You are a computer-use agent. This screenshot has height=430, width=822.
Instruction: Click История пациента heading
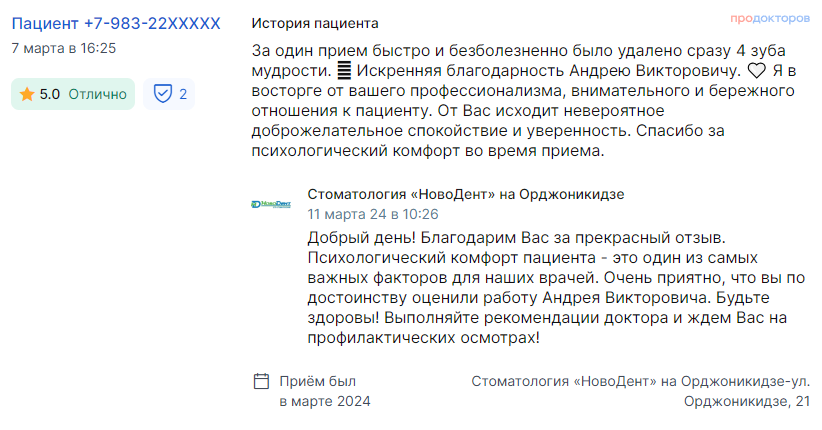[x=315, y=24]
